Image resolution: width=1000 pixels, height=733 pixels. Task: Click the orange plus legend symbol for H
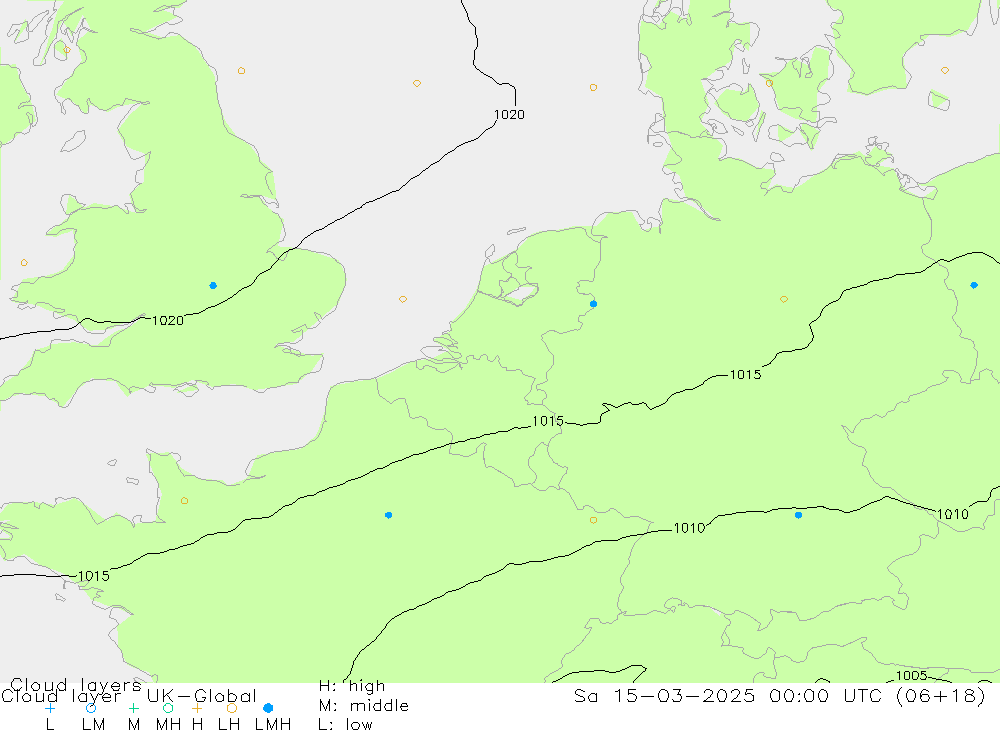point(197,708)
